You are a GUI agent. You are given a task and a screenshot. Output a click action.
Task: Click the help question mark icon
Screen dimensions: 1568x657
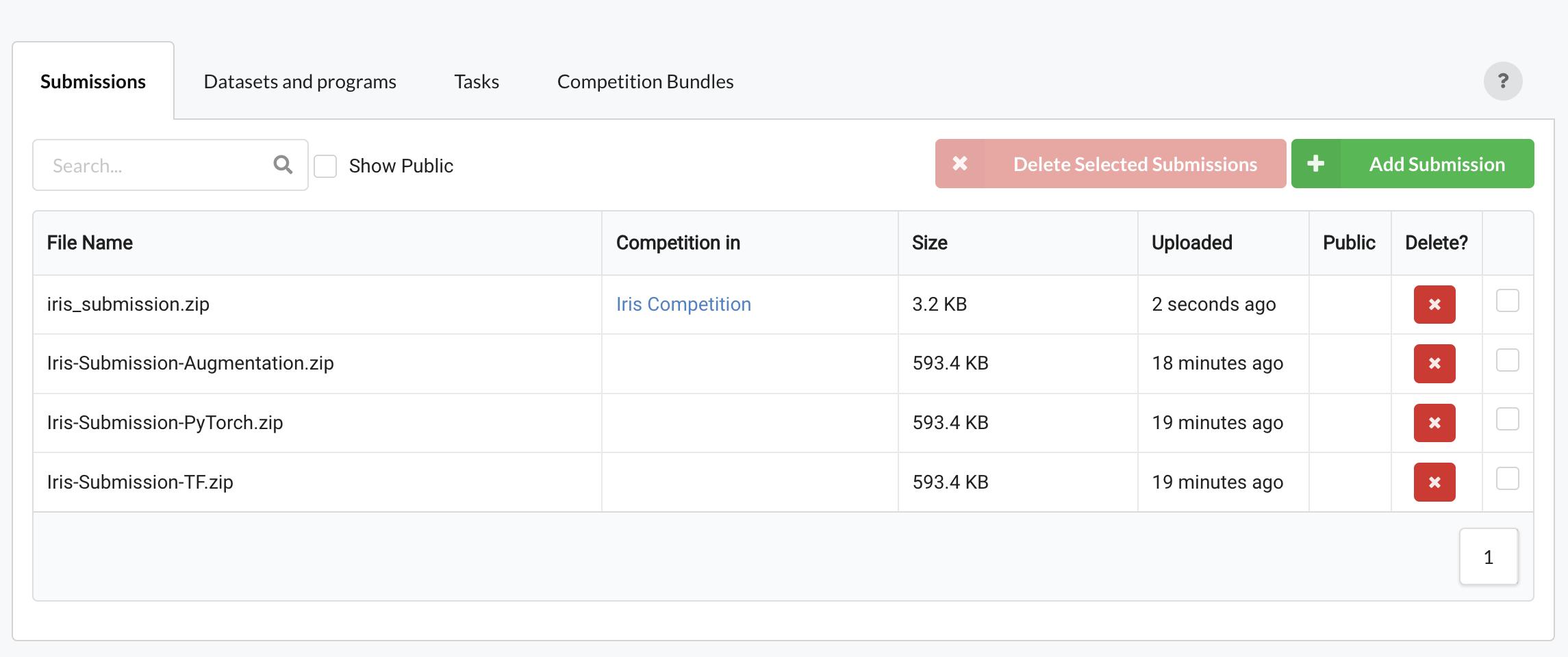point(1502,81)
